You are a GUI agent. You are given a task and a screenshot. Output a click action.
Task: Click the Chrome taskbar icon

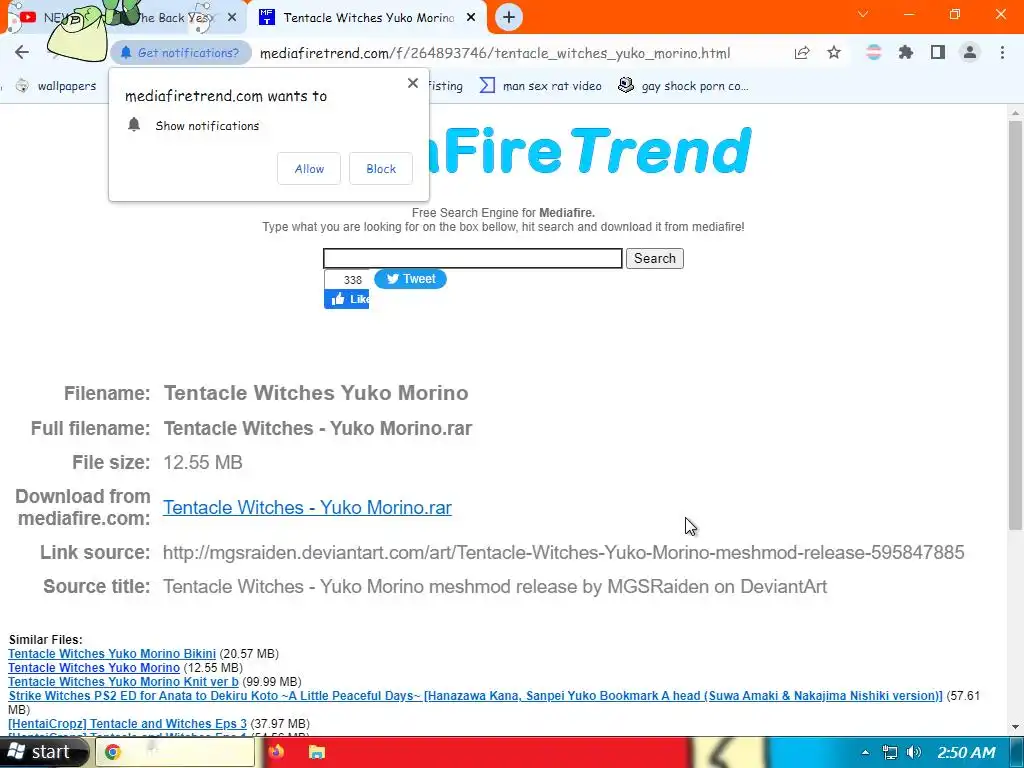pyautogui.click(x=113, y=752)
